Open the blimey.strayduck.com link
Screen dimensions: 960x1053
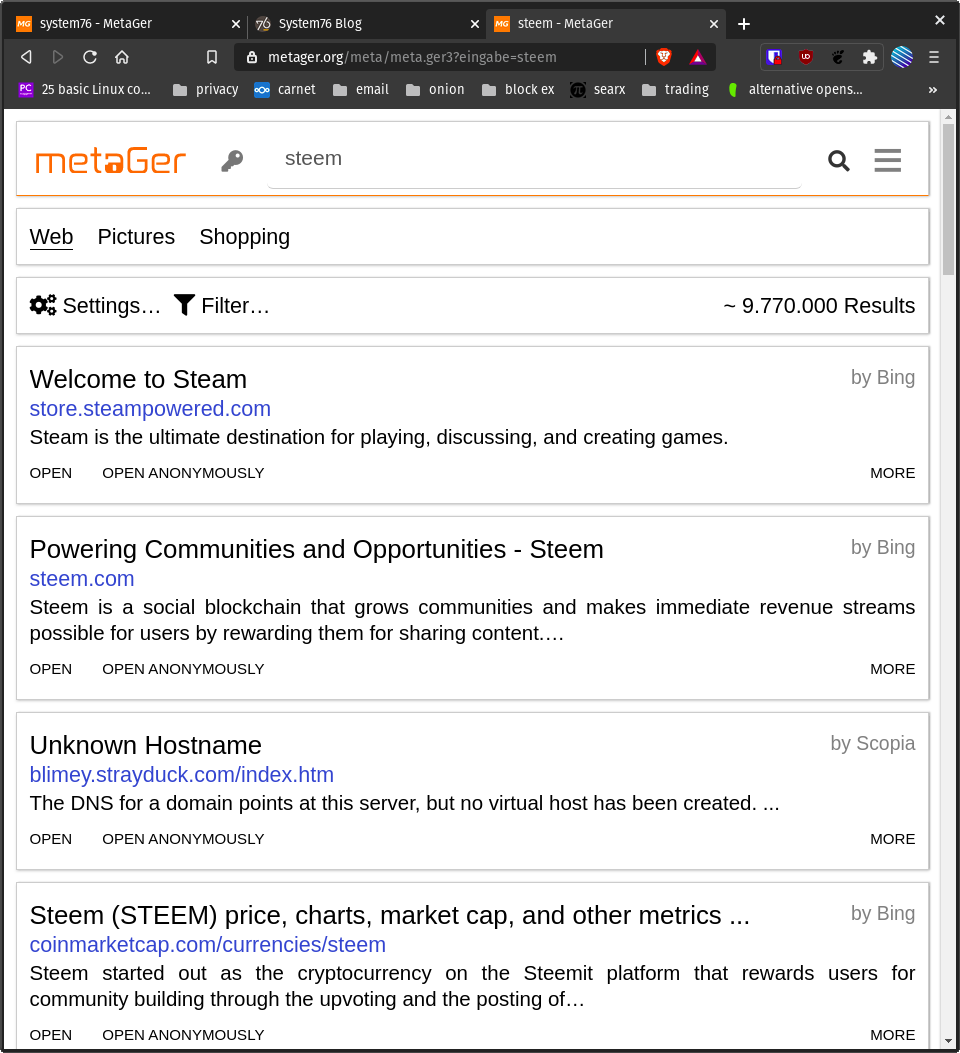pos(182,774)
